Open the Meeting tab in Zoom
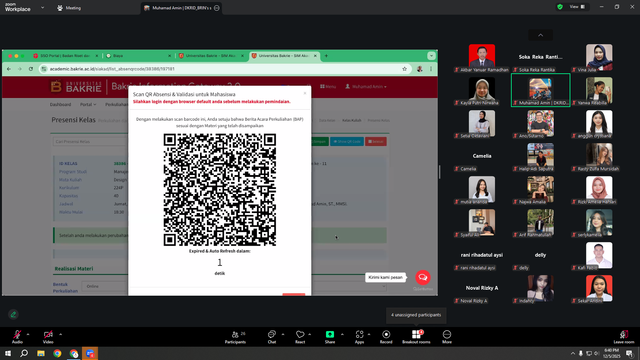 click(69, 8)
